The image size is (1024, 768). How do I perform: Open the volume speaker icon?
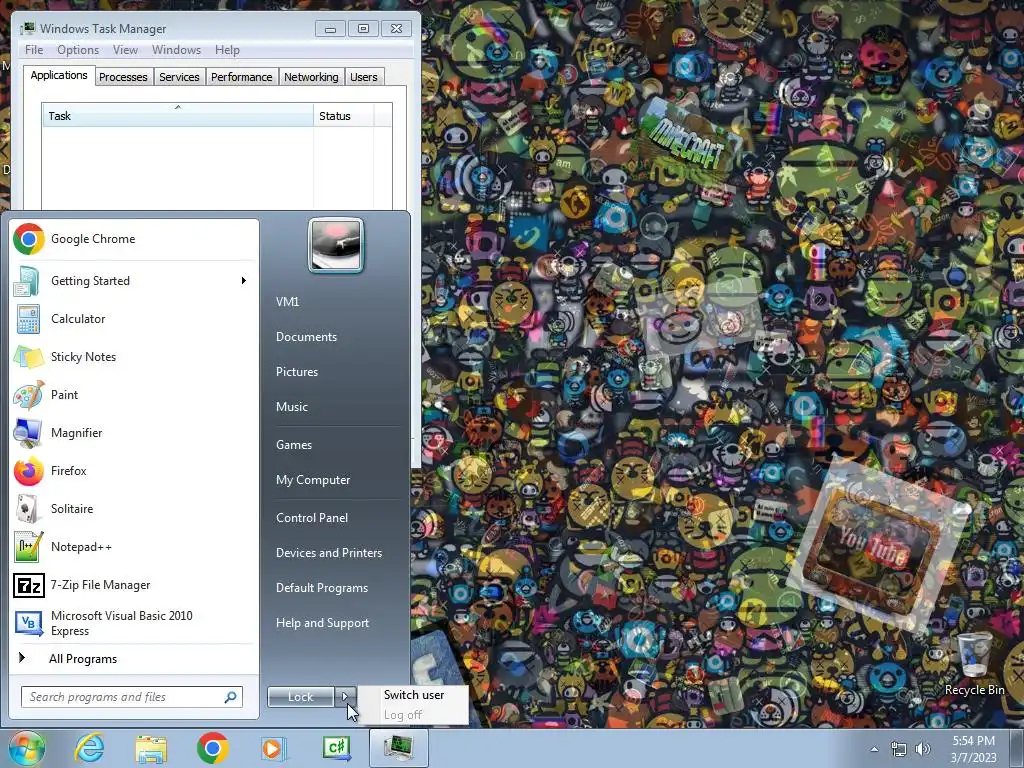[x=923, y=749]
